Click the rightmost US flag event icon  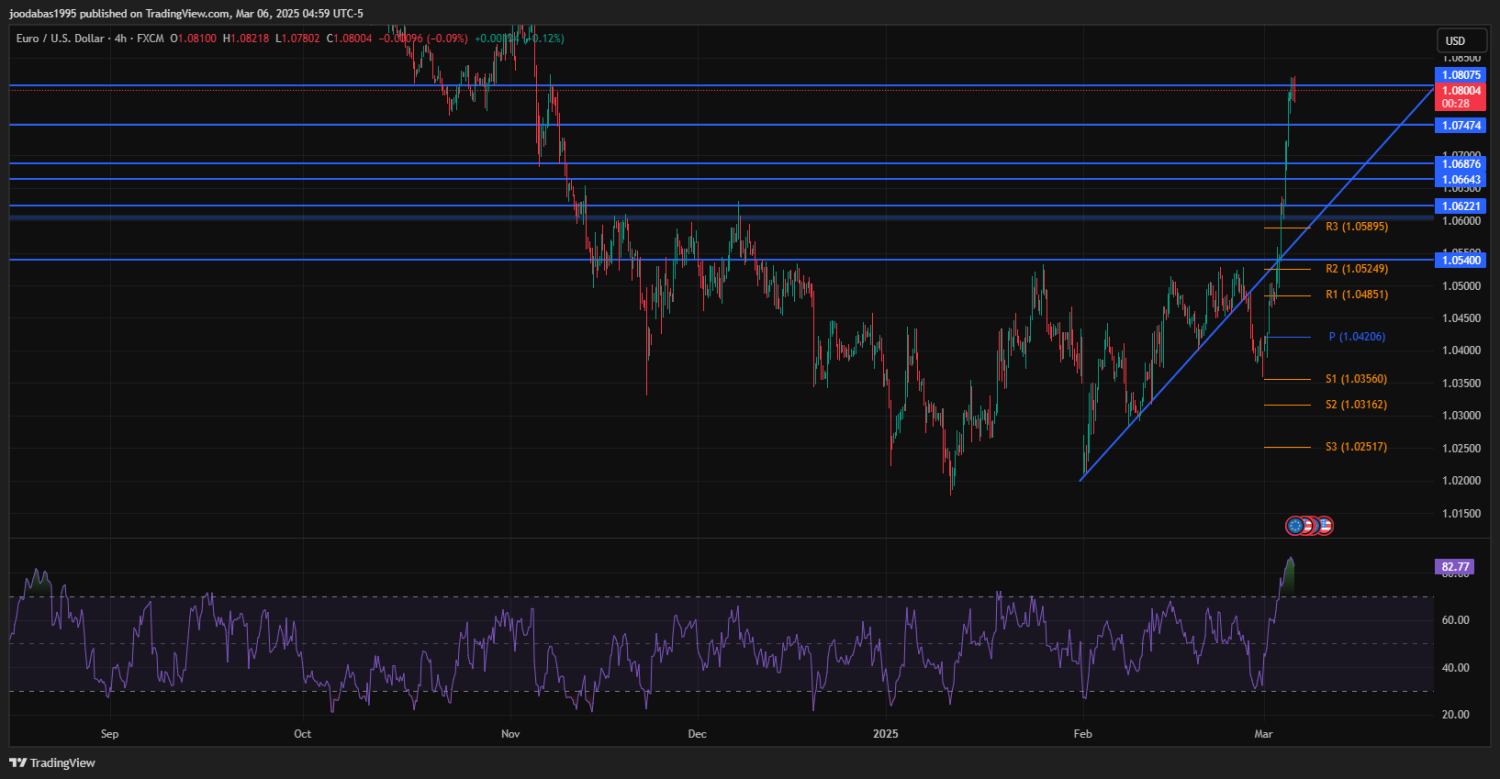(1325, 525)
